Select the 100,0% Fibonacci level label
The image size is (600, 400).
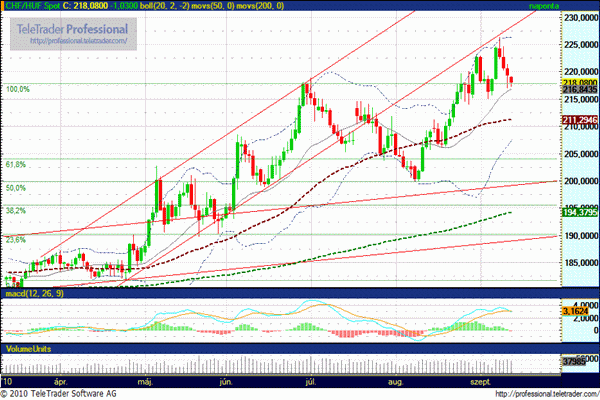(x=17, y=89)
